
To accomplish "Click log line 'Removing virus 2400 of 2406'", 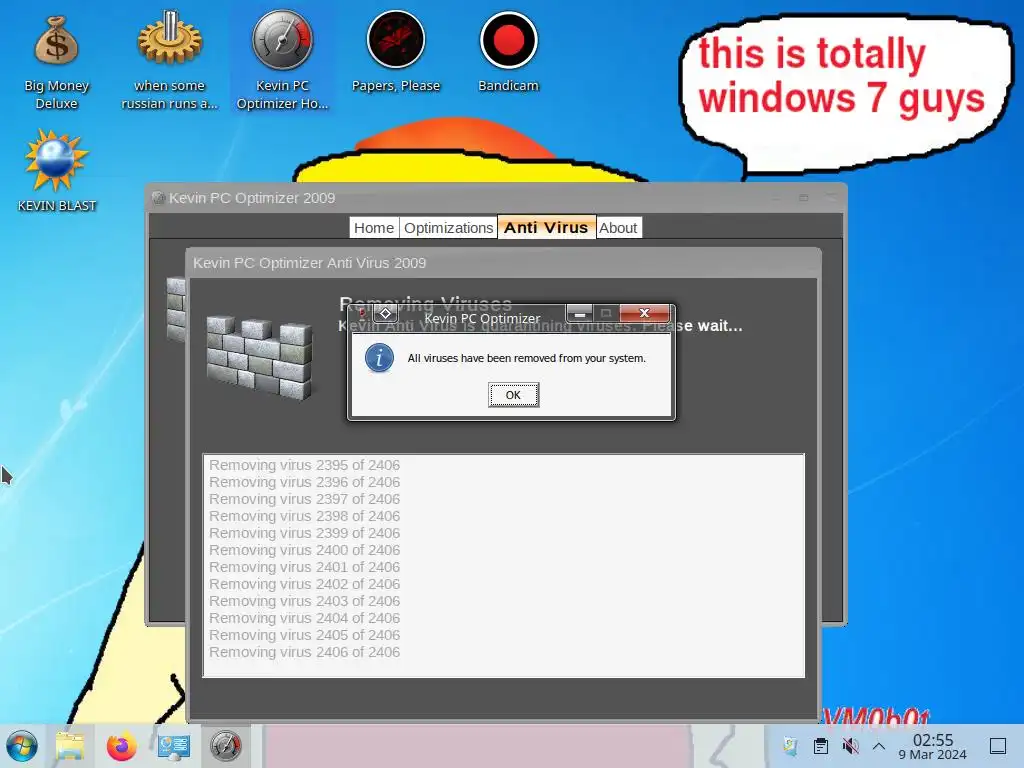I will click(x=304, y=550).
